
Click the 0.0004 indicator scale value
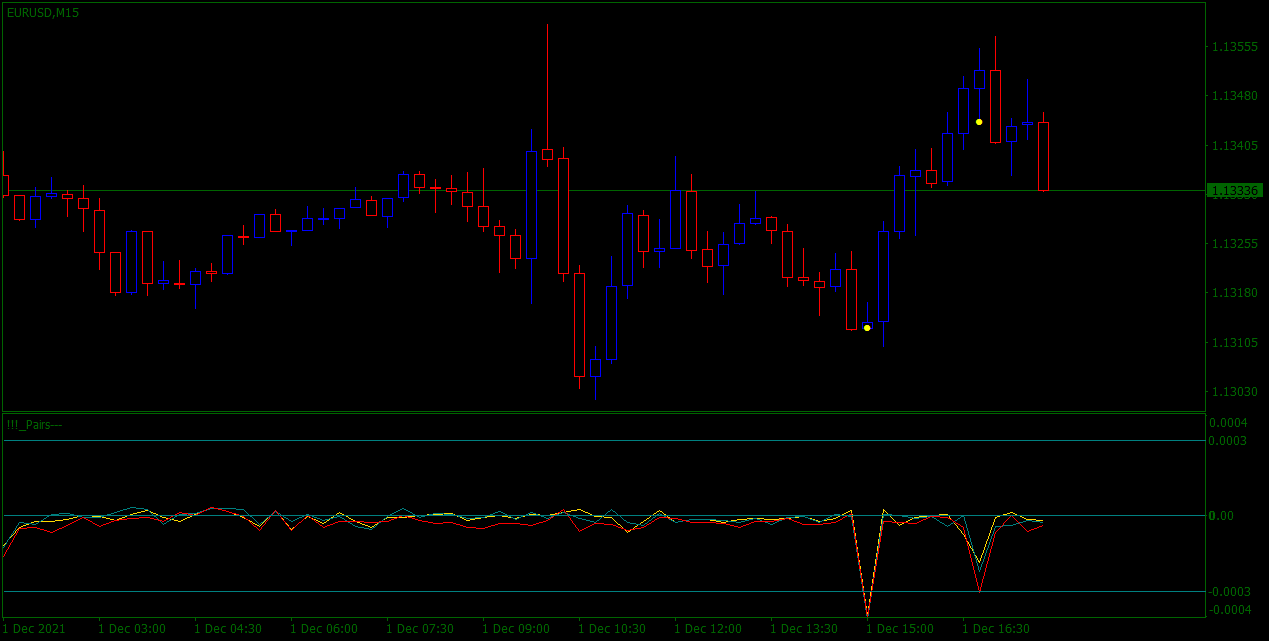point(1229,423)
